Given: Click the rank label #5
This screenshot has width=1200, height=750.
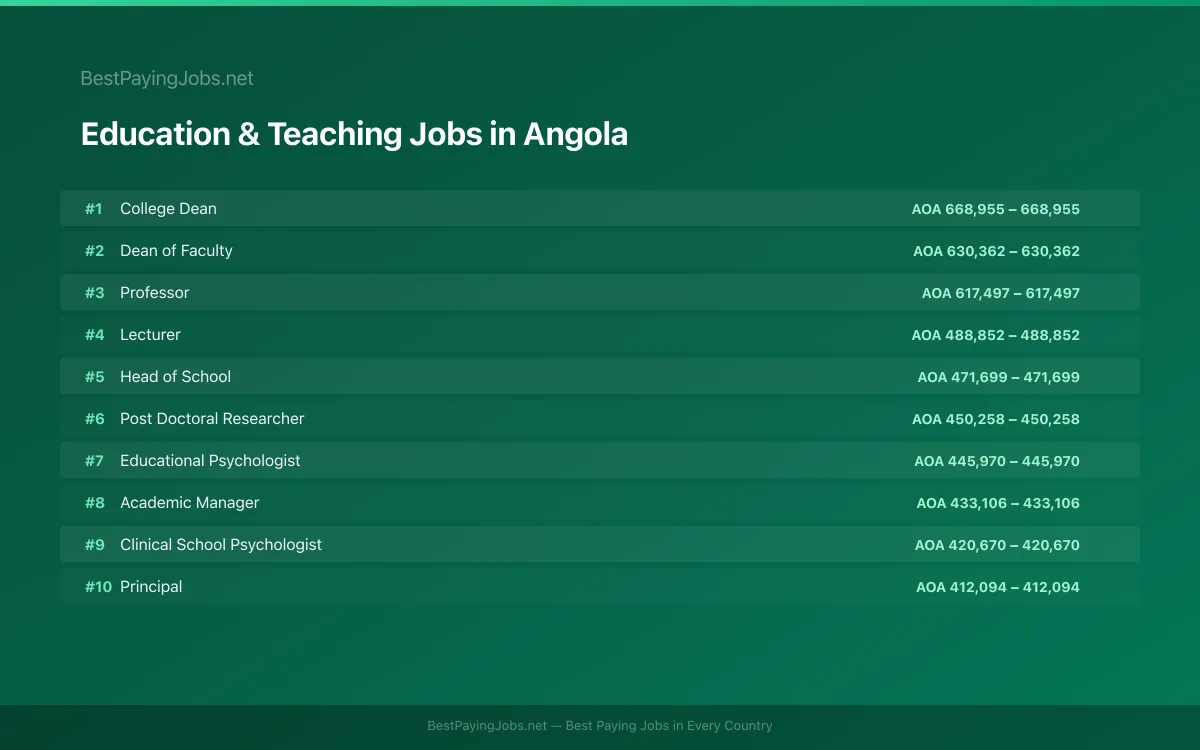Looking at the screenshot, I should pos(94,377).
